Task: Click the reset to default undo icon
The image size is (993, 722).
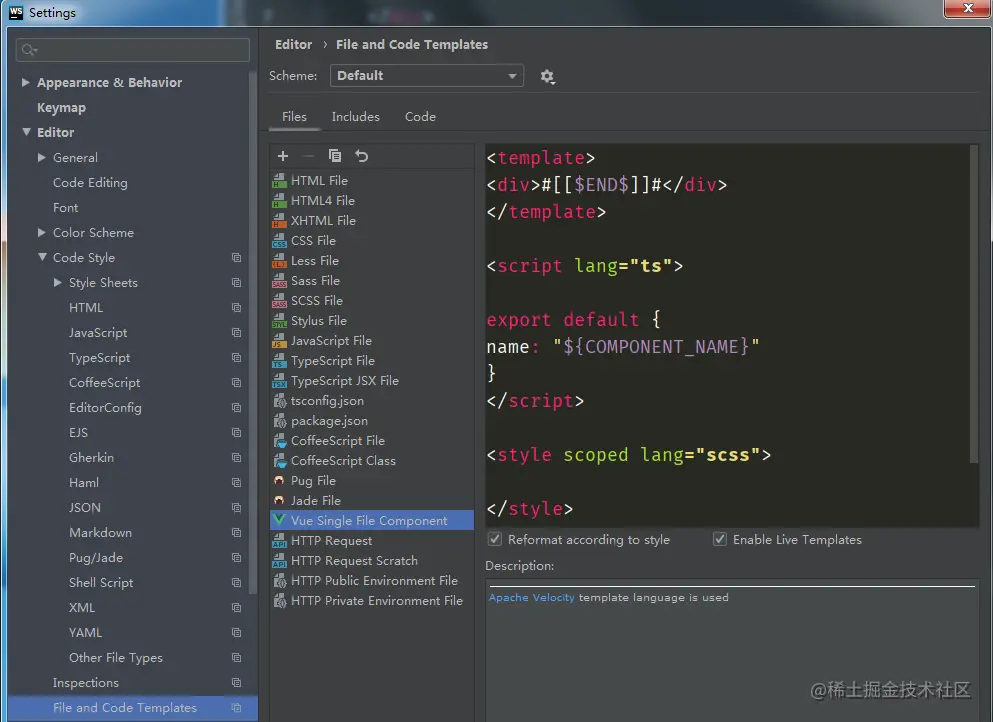Action: click(x=362, y=156)
